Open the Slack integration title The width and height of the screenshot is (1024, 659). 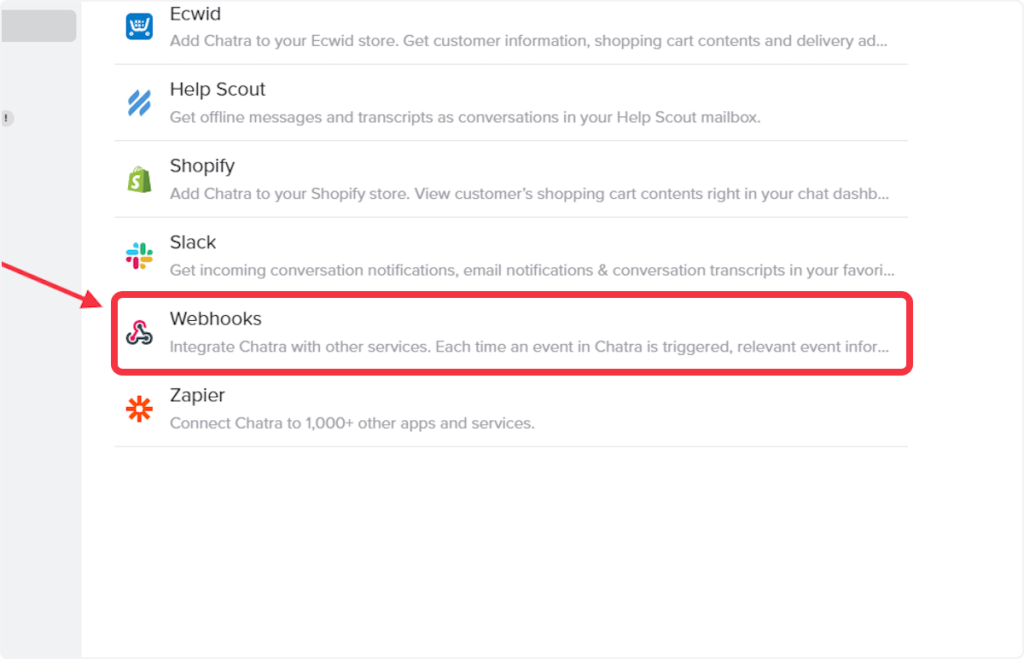coord(193,242)
